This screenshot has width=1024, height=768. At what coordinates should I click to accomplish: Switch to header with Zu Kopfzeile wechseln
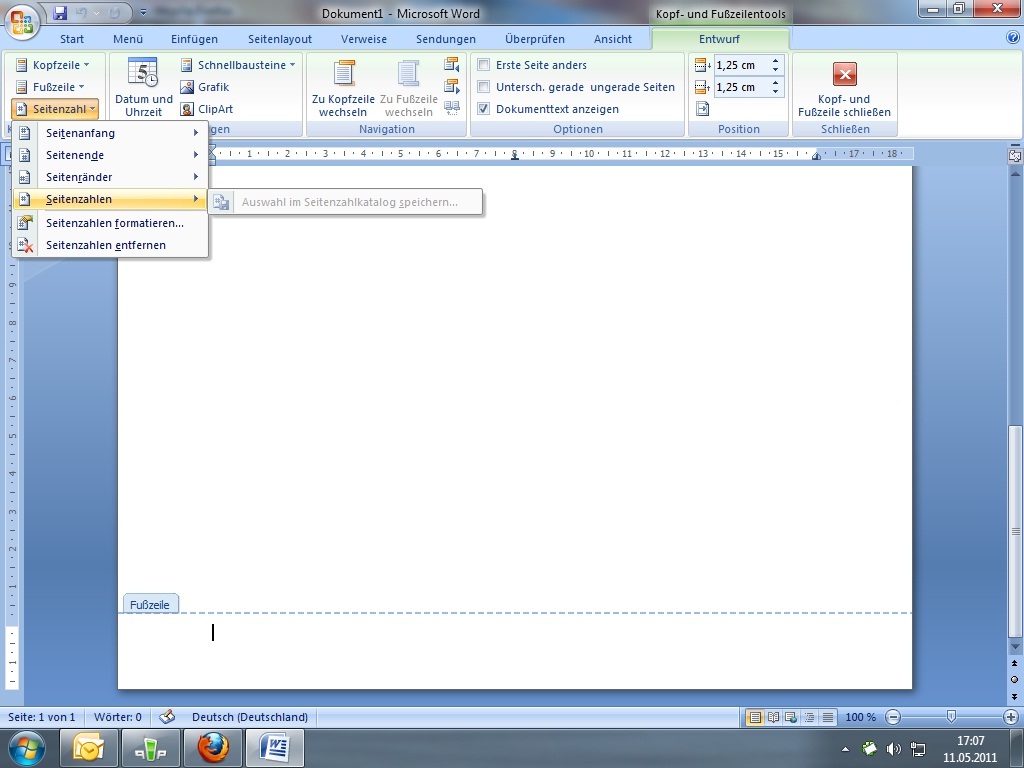point(343,88)
